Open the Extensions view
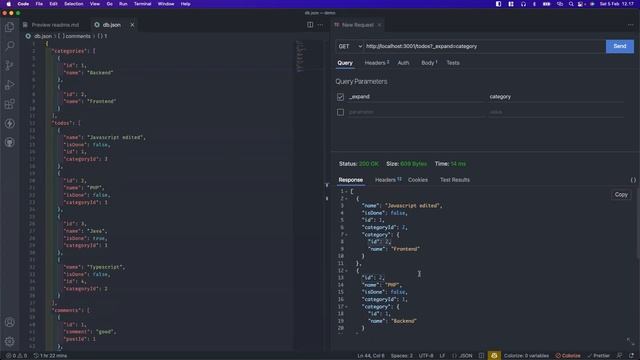Image resolution: width=640 pixels, height=360 pixels. click(x=9, y=104)
